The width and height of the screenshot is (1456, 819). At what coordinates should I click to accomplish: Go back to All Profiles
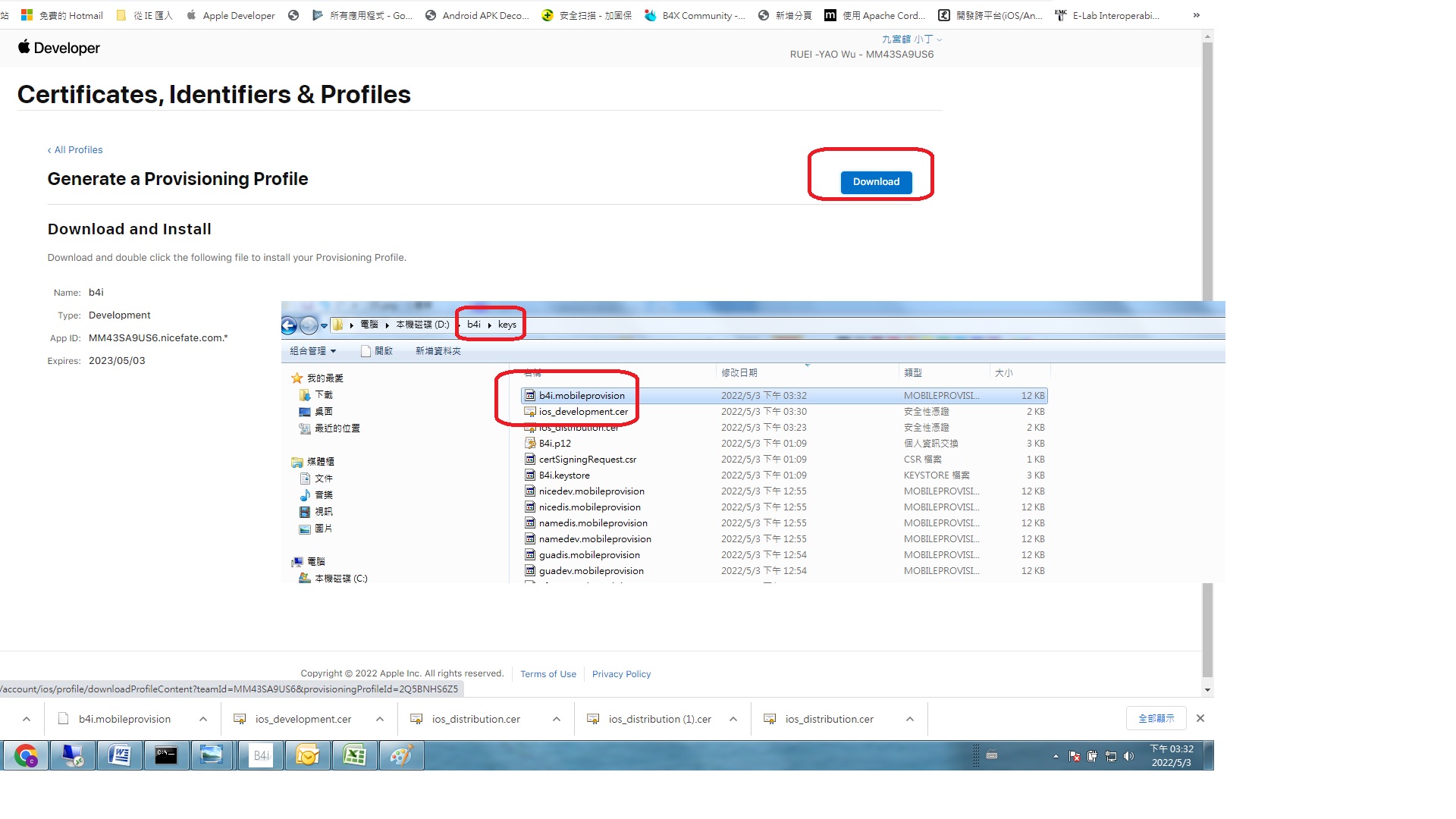[x=75, y=150]
